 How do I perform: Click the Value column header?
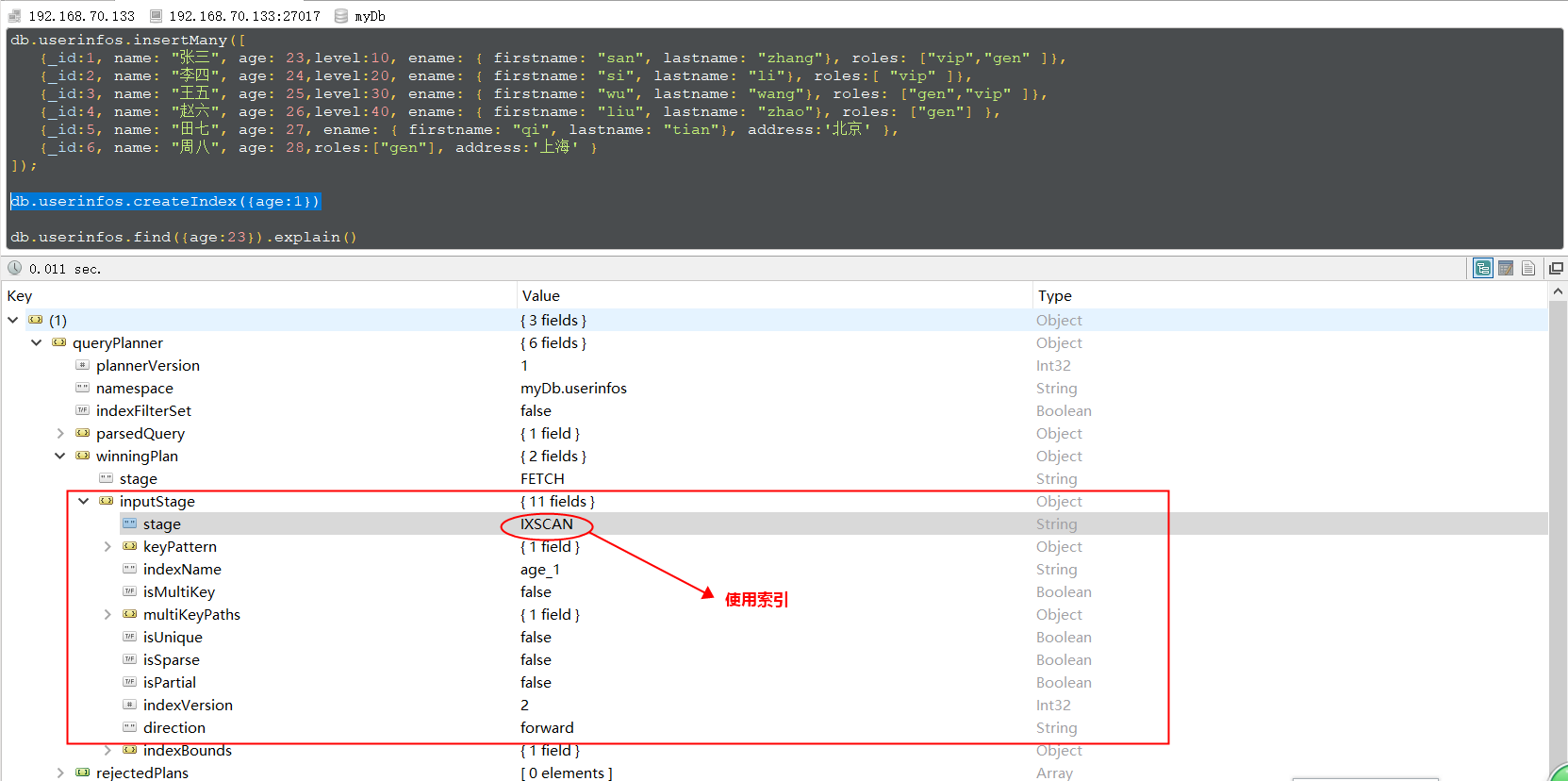click(541, 295)
